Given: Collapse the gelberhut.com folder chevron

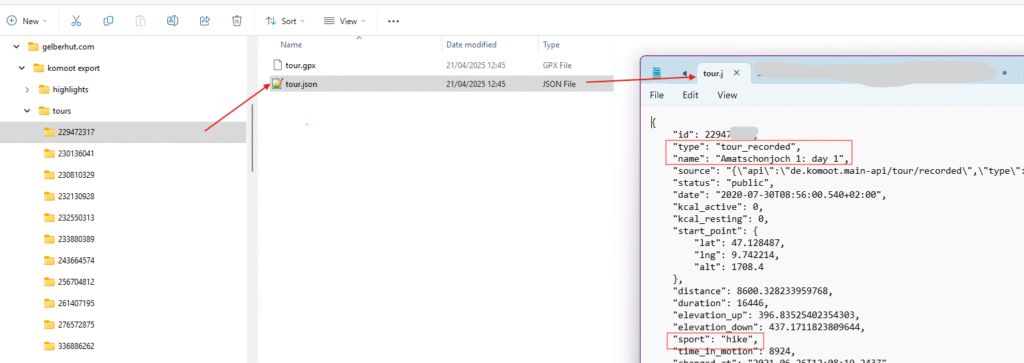Looking at the screenshot, I should click(x=17, y=47).
